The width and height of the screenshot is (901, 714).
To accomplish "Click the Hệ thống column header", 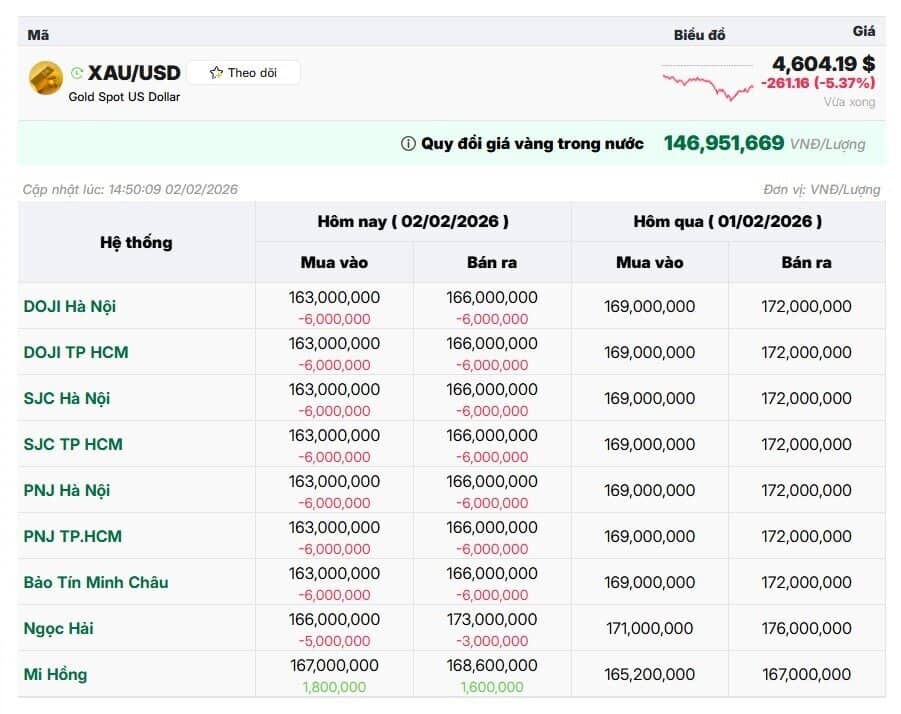I will click(136, 242).
